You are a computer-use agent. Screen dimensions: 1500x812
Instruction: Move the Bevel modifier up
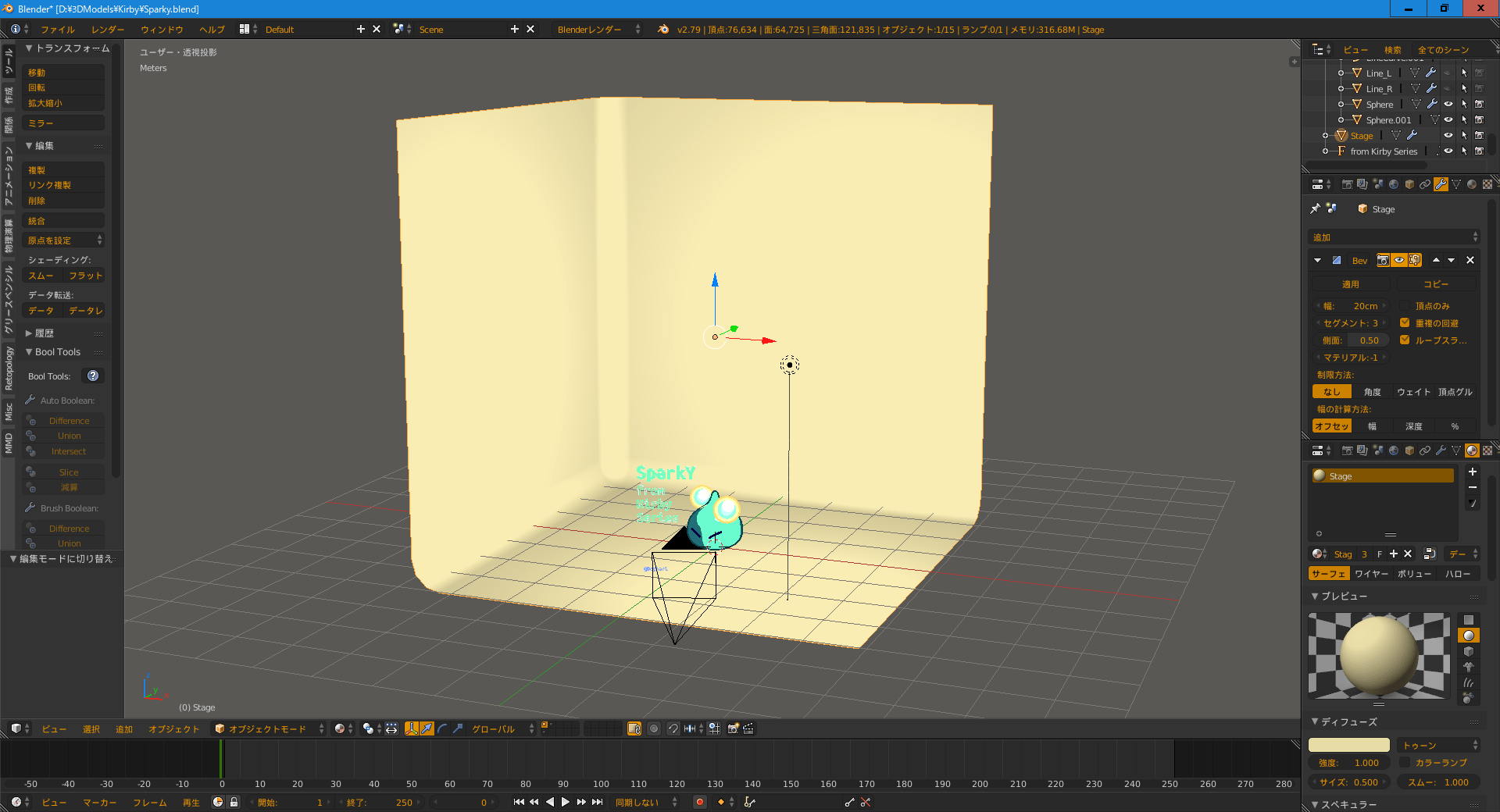tap(1436, 260)
